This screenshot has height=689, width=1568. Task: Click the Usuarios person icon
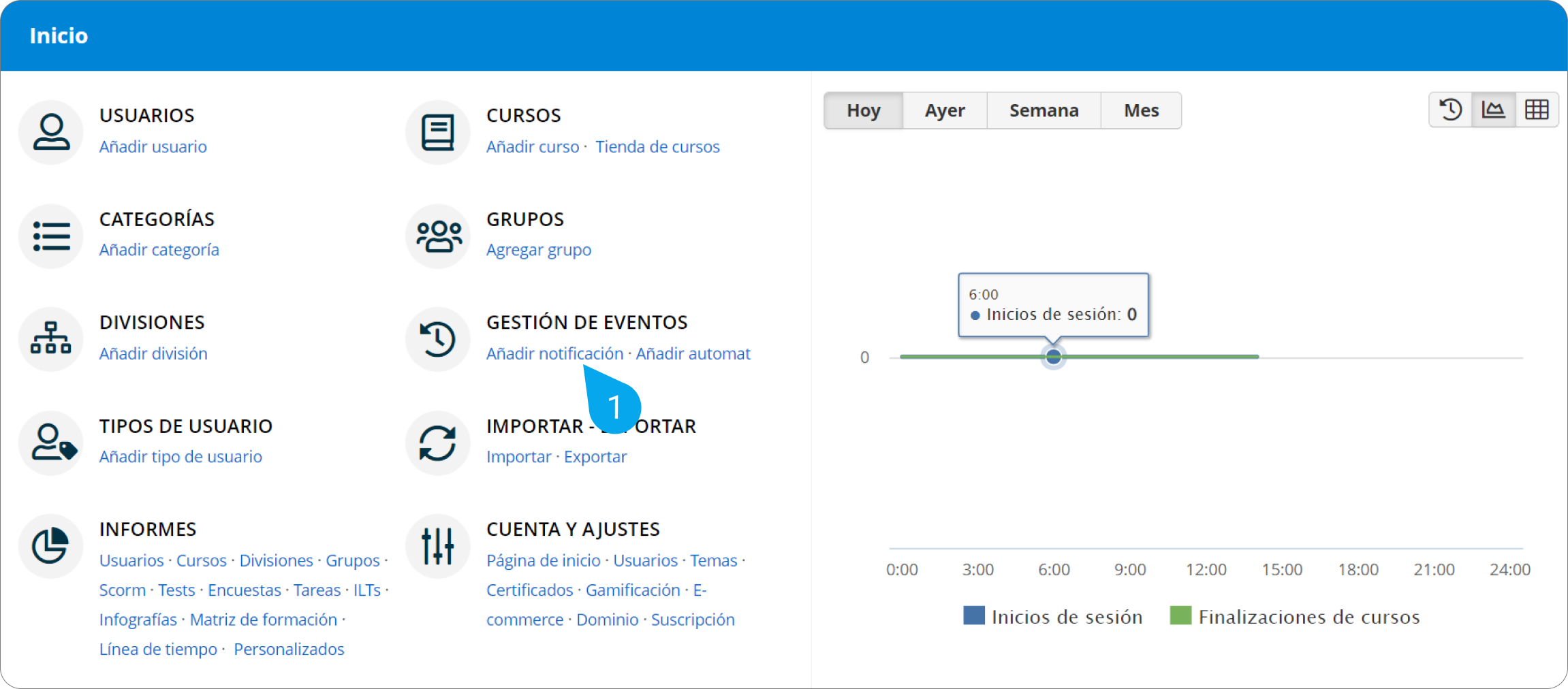[51, 132]
